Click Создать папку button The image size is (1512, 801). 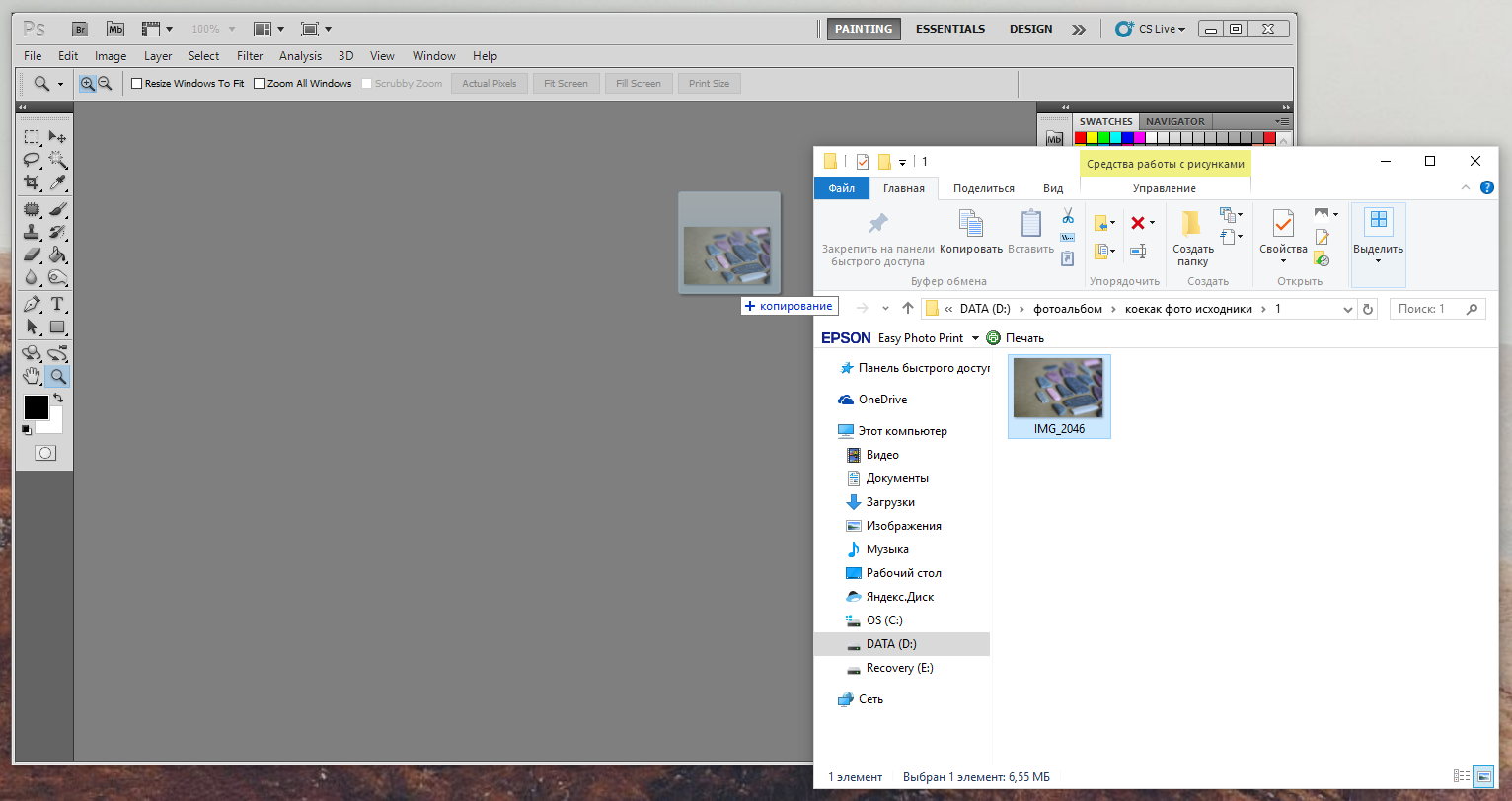[1192, 237]
